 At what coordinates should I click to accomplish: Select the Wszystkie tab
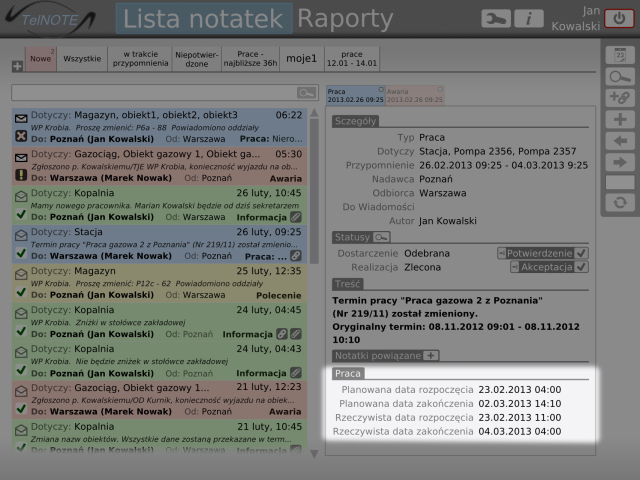82,59
